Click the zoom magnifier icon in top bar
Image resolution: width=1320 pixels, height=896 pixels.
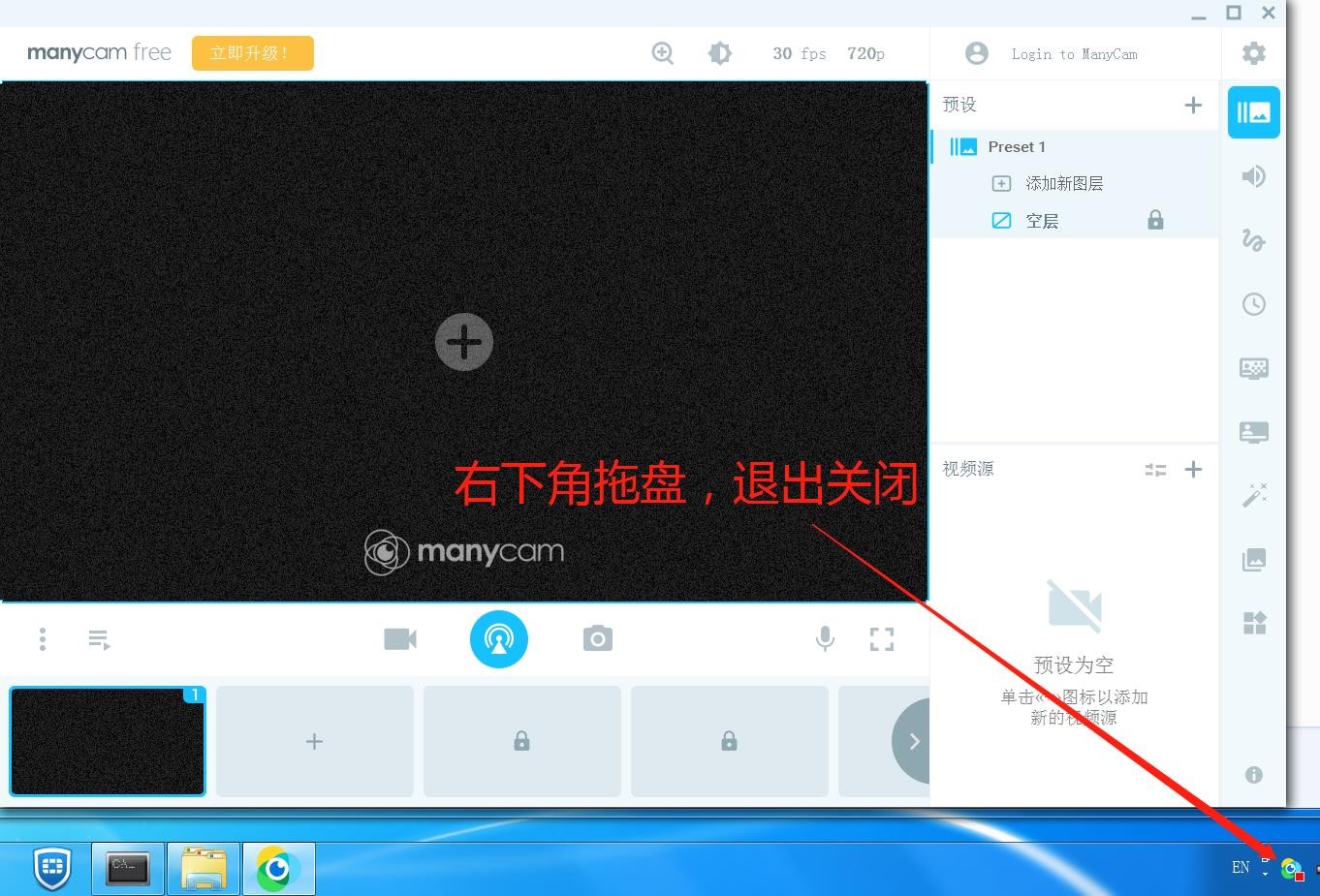pos(663,53)
